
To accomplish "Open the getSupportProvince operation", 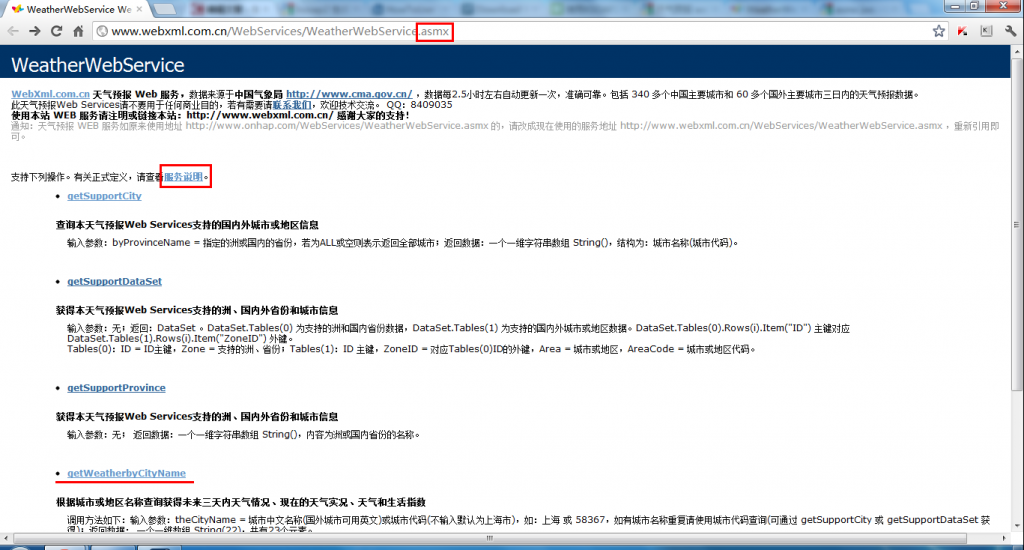I will click(x=116, y=387).
